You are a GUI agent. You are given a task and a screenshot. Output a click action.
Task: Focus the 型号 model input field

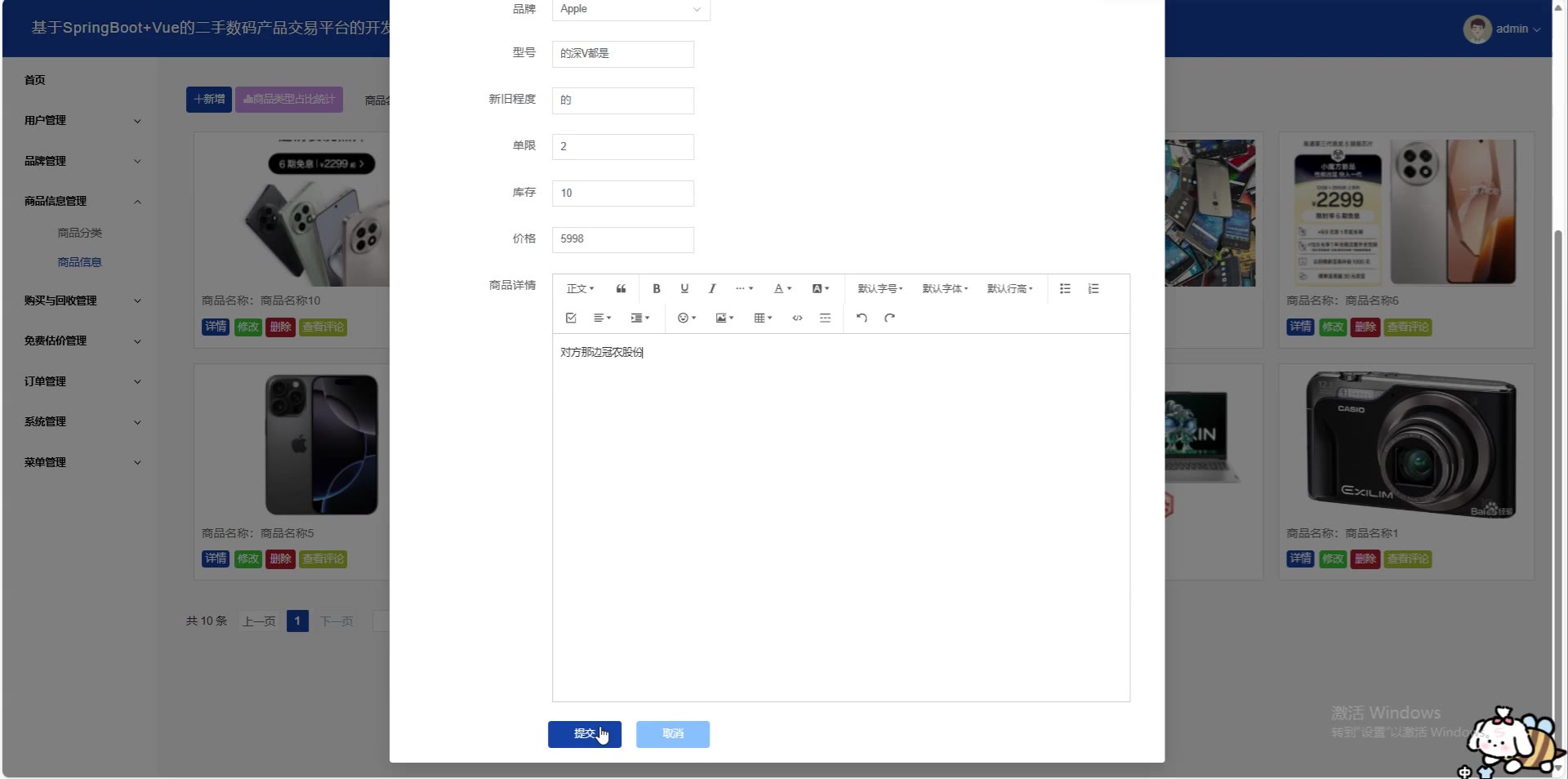coord(623,54)
